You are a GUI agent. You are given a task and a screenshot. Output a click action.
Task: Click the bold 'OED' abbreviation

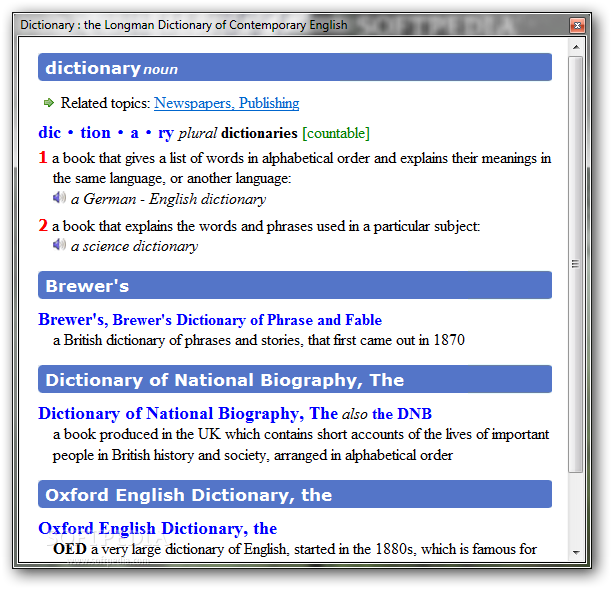(x=70, y=549)
